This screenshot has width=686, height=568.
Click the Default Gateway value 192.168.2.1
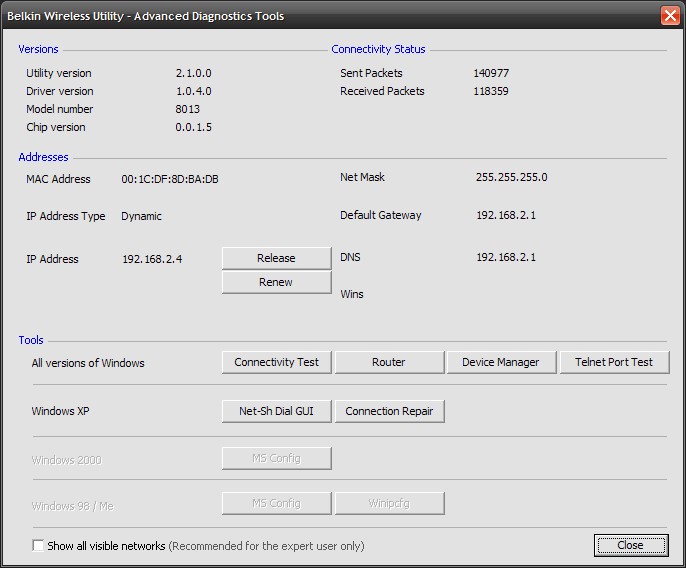pyautogui.click(x=506, y=215)
